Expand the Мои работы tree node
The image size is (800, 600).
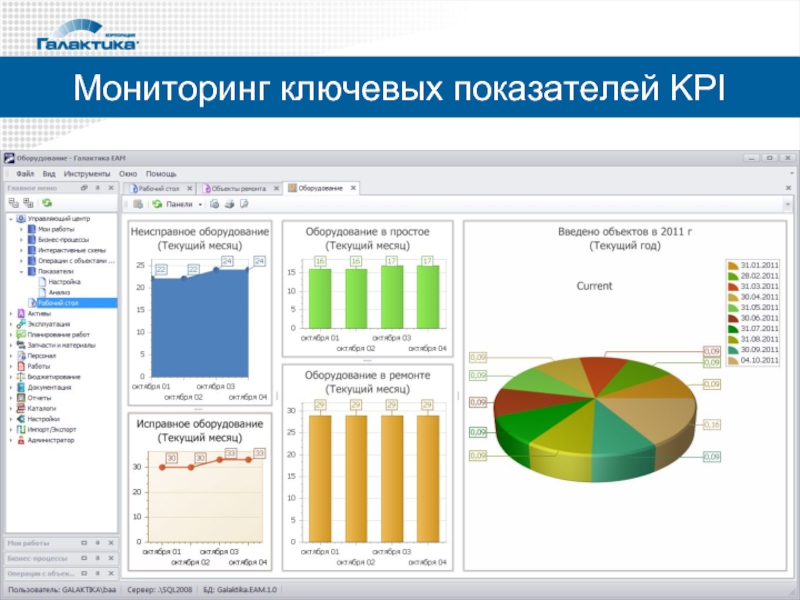click(21, 230)
